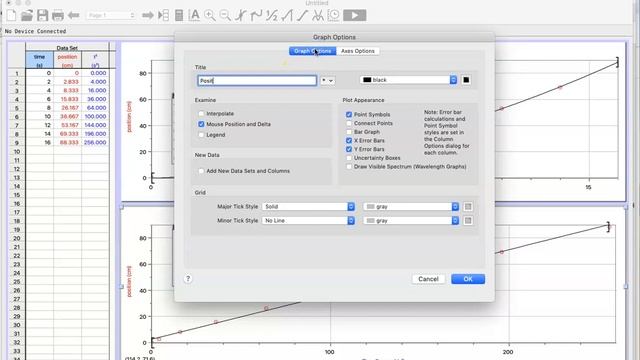
Task: Open a file with folder icon
Action: (x=27, y=16)
